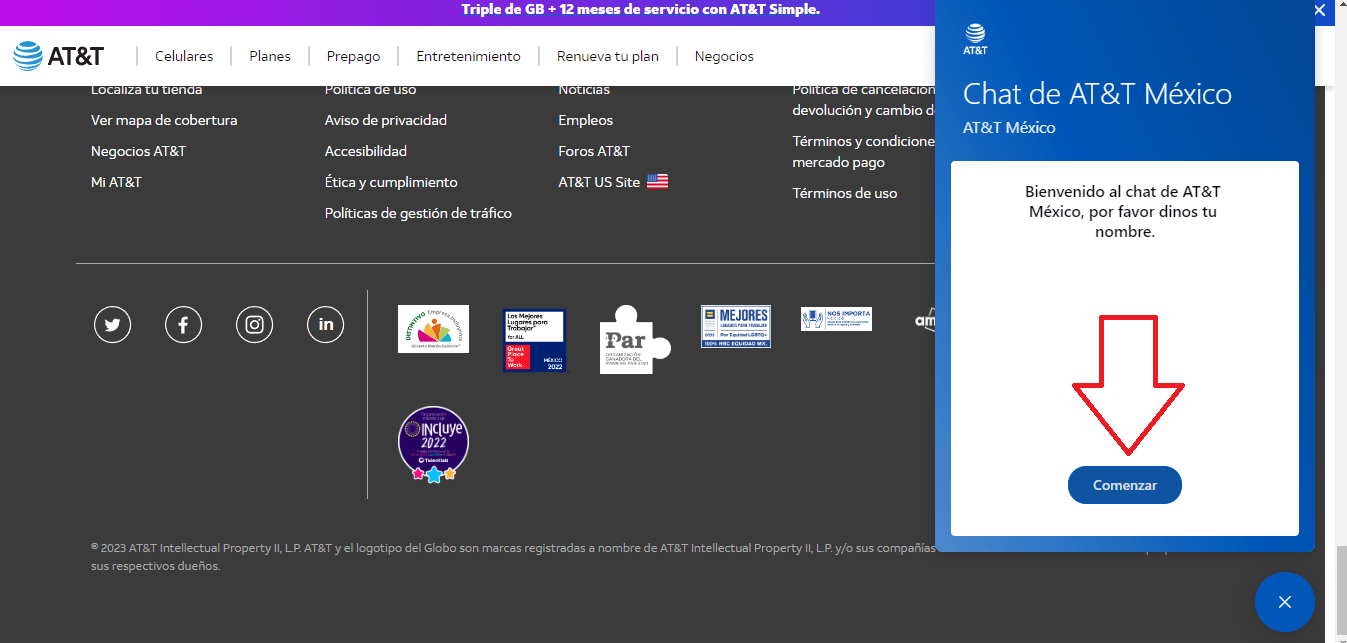Open Foros AT&T footer link
The image size is (1347, 643).
594,151
